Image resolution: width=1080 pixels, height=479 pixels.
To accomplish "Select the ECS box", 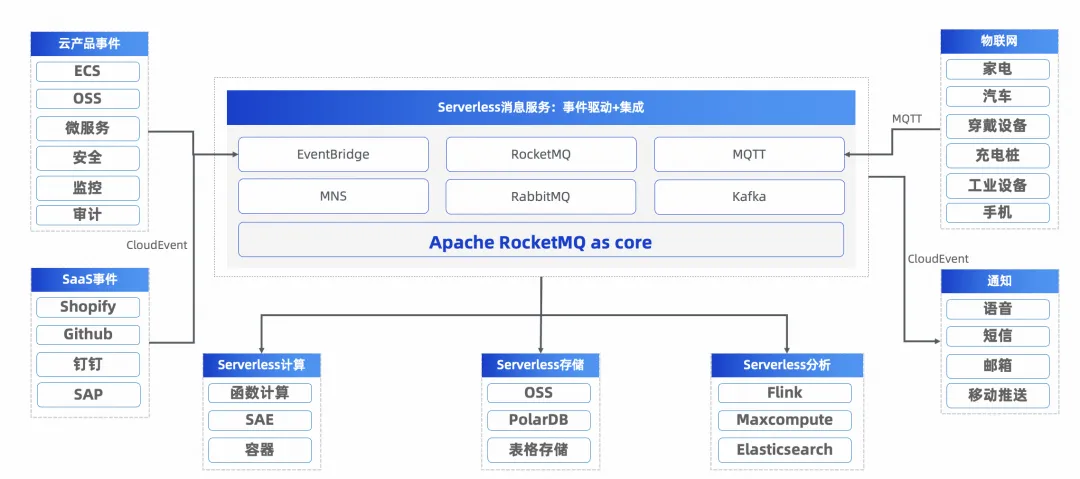I will 87,72.
